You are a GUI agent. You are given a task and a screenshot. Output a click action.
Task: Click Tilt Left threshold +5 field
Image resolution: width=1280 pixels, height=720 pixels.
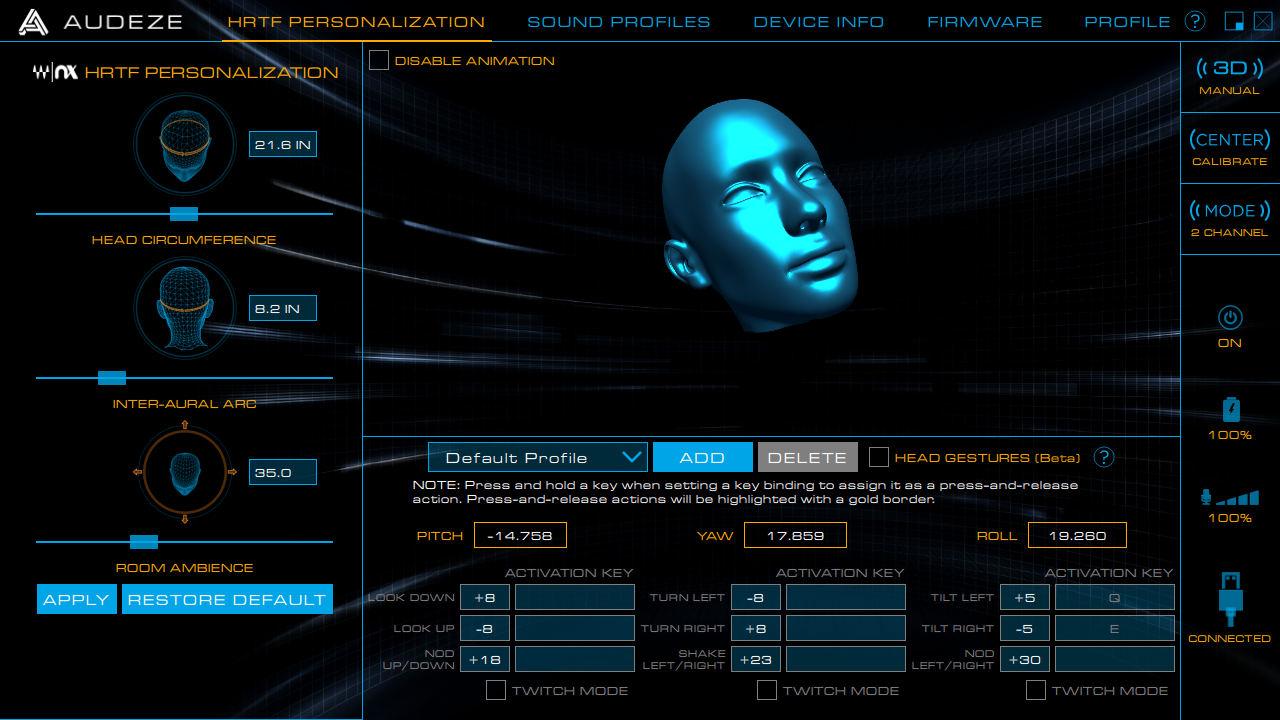click(1025, 597)
